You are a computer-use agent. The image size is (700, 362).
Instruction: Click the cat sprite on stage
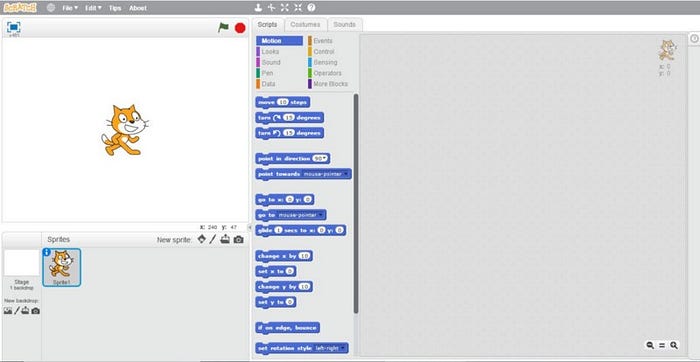125,130
